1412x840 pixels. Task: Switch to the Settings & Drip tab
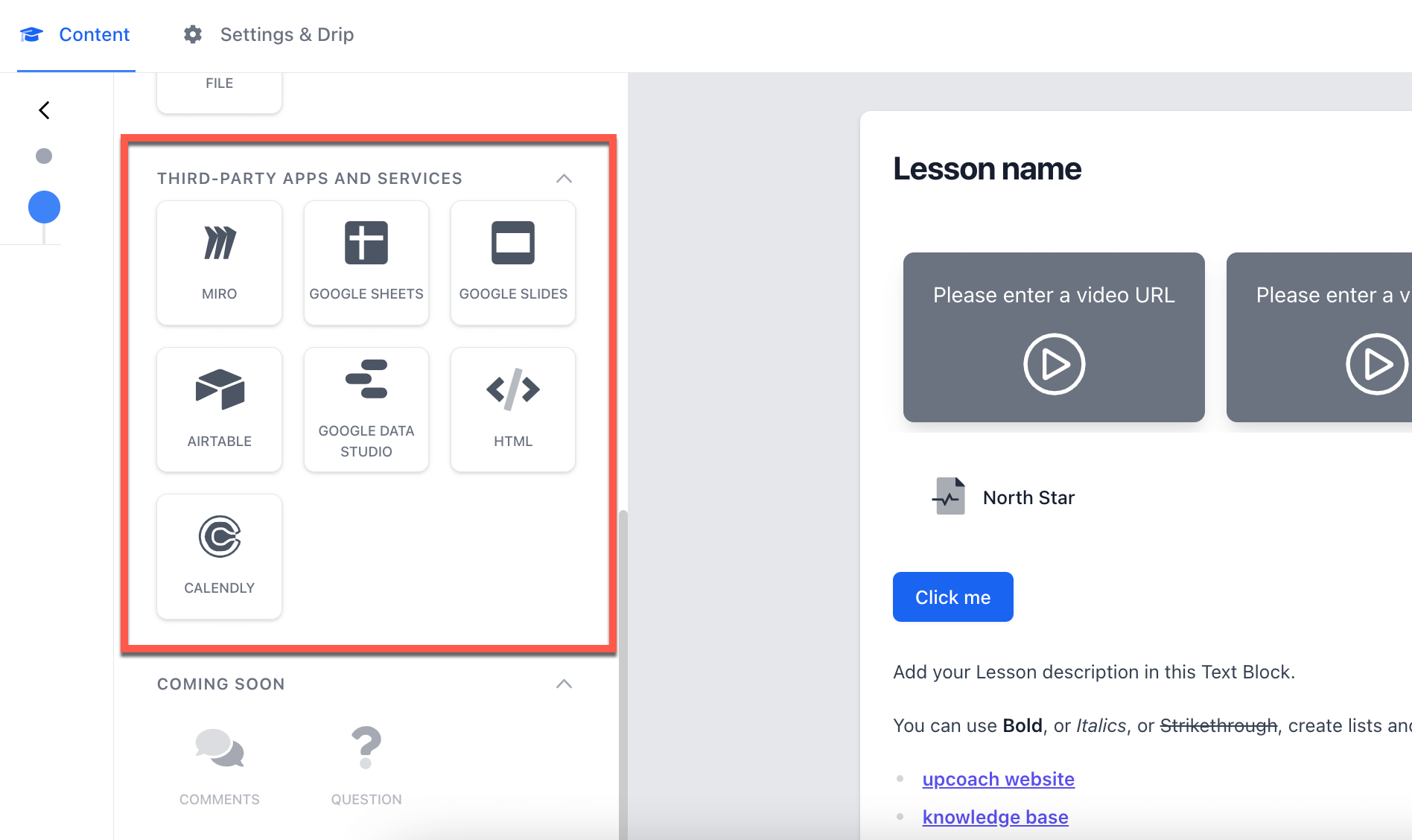286,34
